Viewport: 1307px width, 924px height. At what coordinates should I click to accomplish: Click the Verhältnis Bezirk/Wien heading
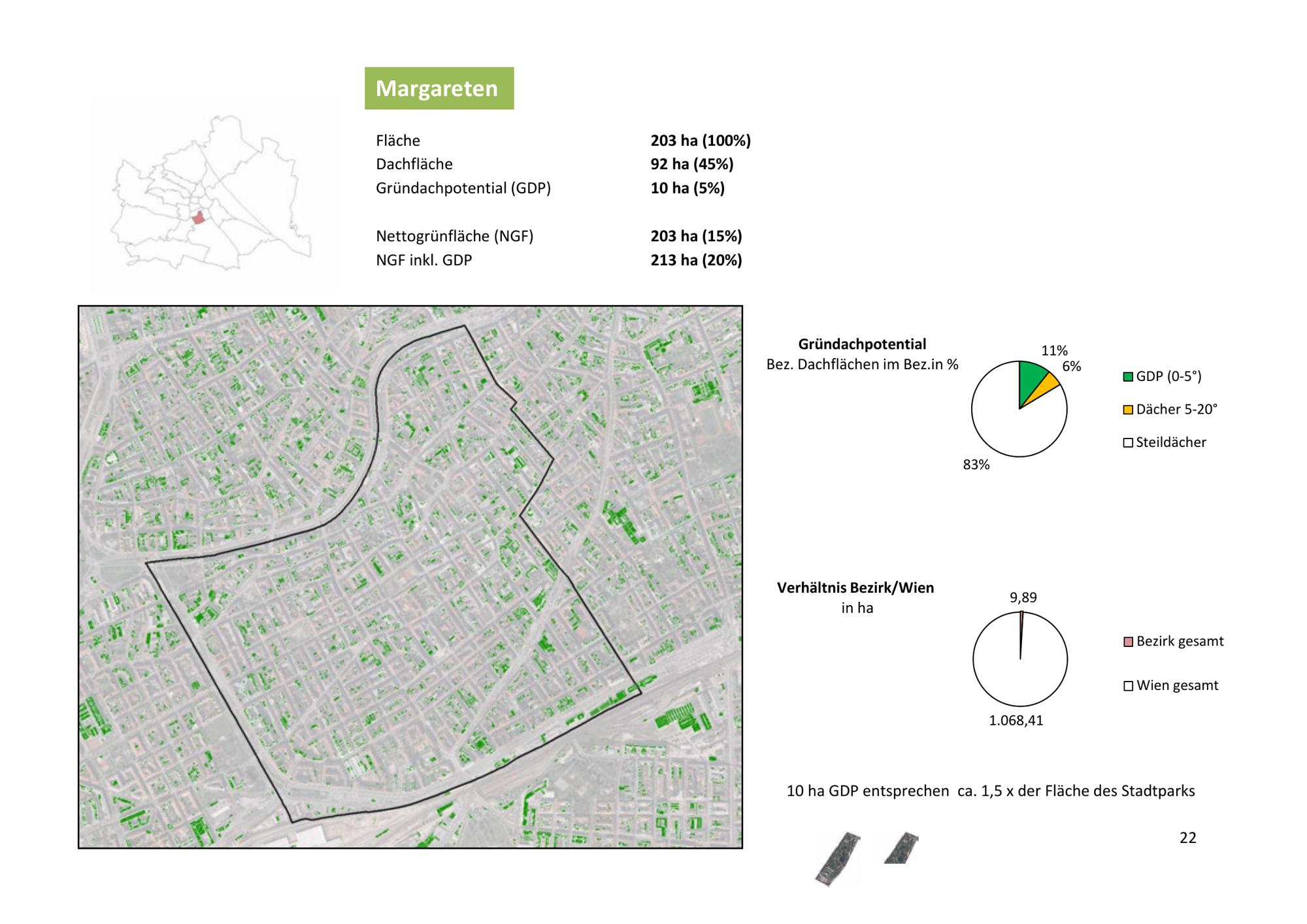(855, 587)
